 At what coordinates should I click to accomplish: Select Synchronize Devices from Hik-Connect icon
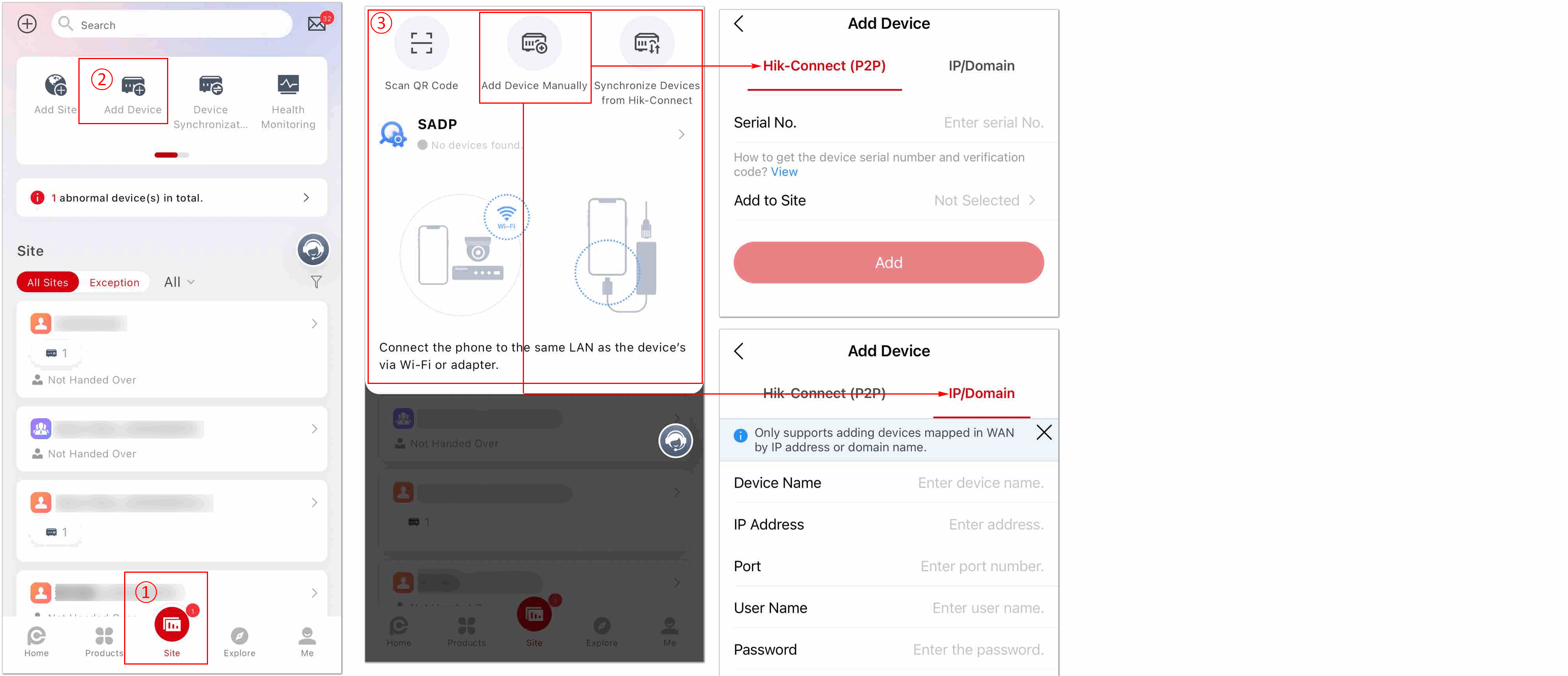click(647, 43)
